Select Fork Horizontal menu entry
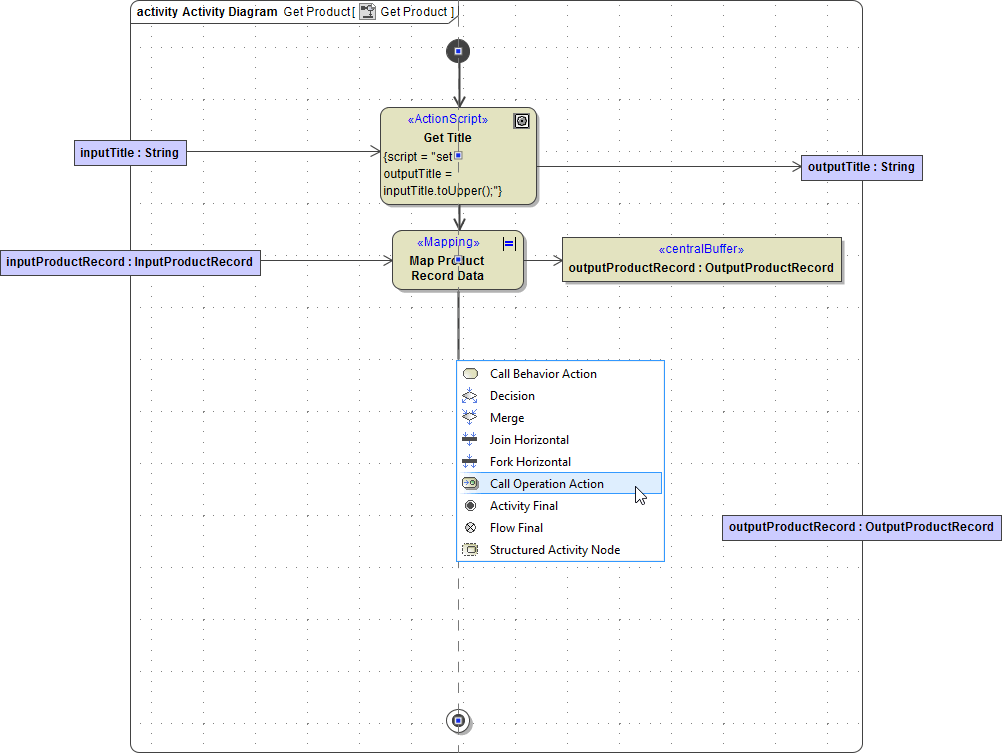The width and height of the screenshot is (1002, 753). [530, 462]
